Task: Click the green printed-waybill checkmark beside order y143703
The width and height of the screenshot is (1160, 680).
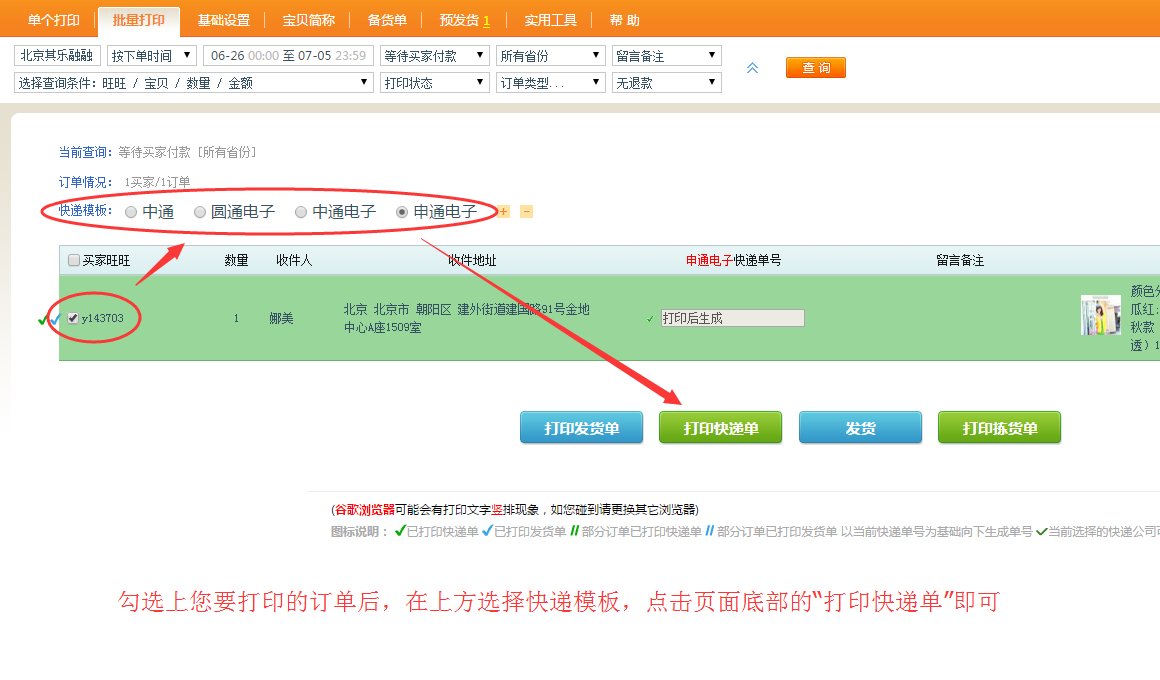Action: (x=42, y=320)
